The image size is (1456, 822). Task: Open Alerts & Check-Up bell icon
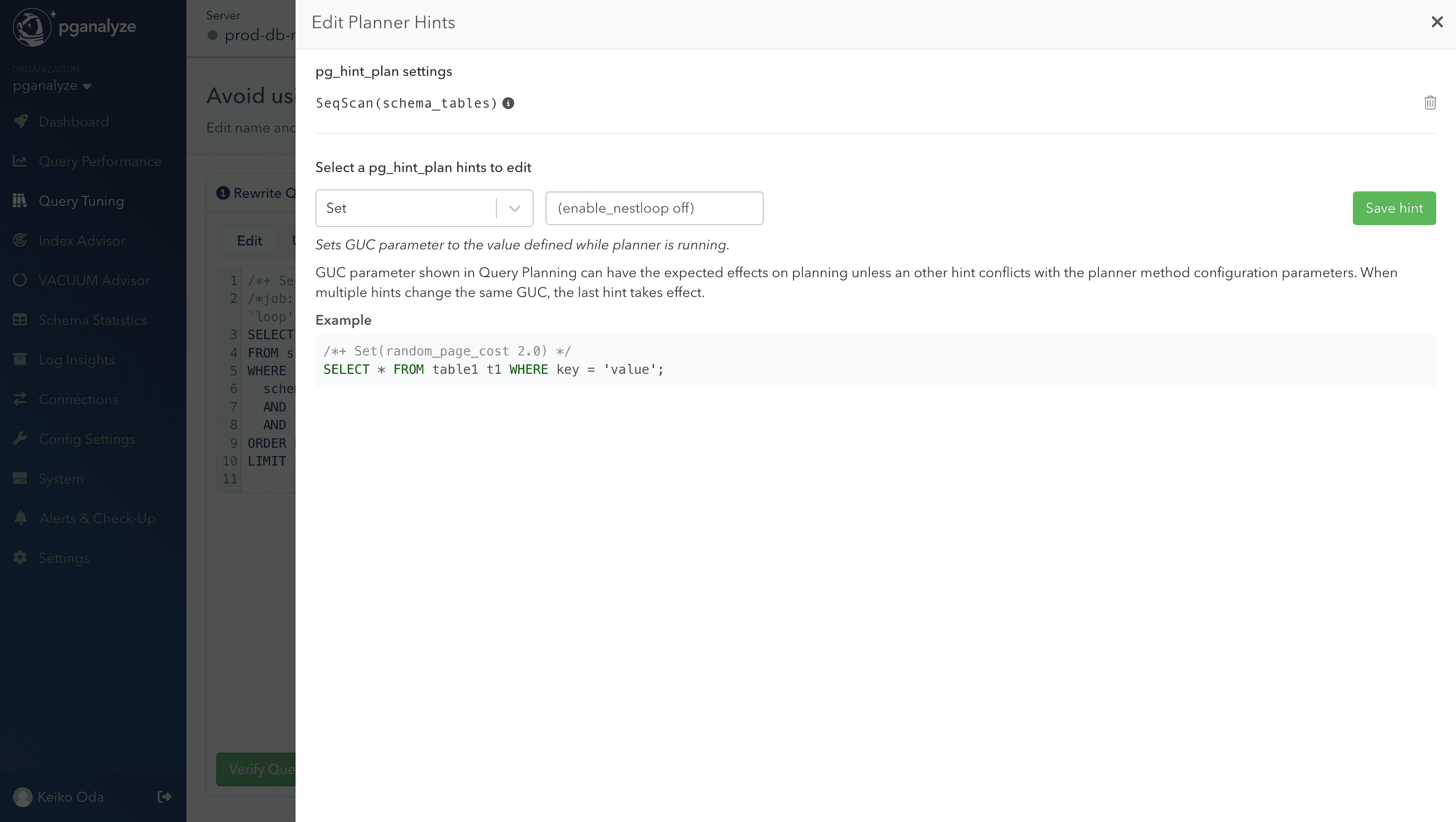[20, 518]
